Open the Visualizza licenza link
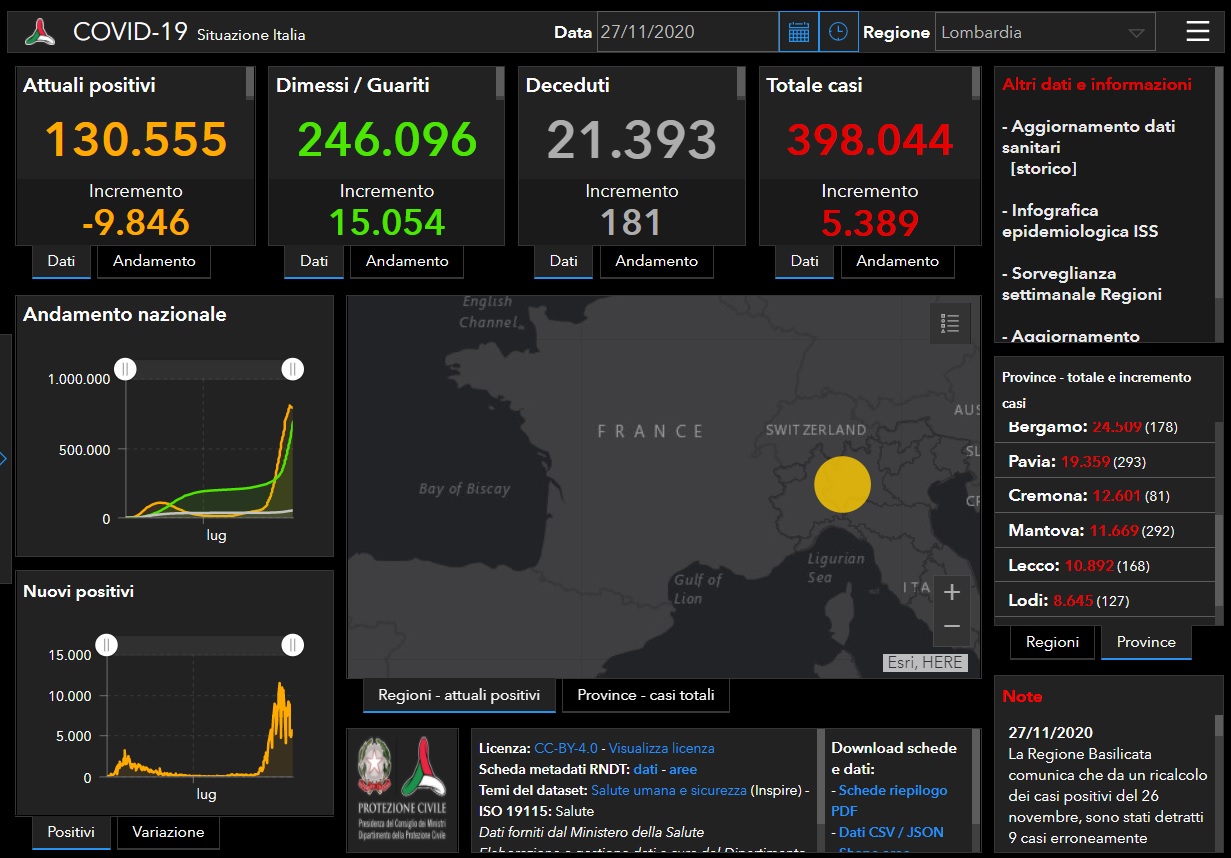Image resolution: width=1231 pixels, height=858 pixels. point(661,748)
